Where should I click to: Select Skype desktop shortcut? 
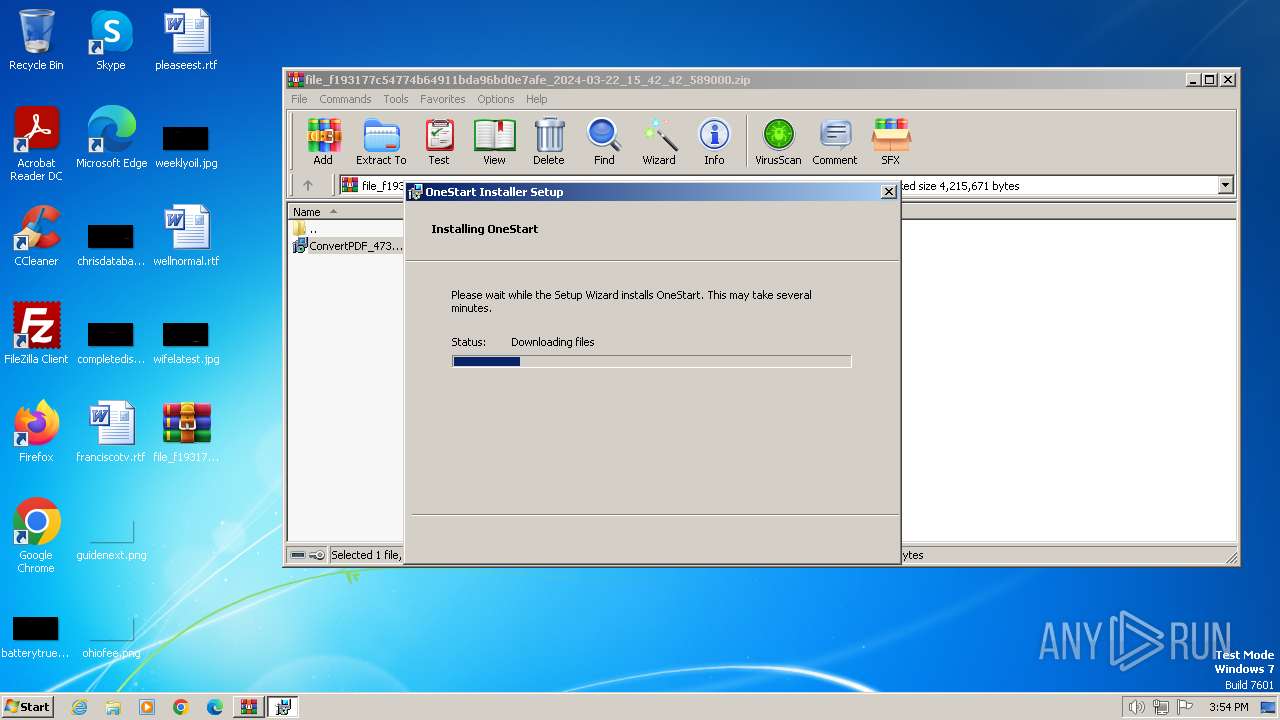coord(110,40)
